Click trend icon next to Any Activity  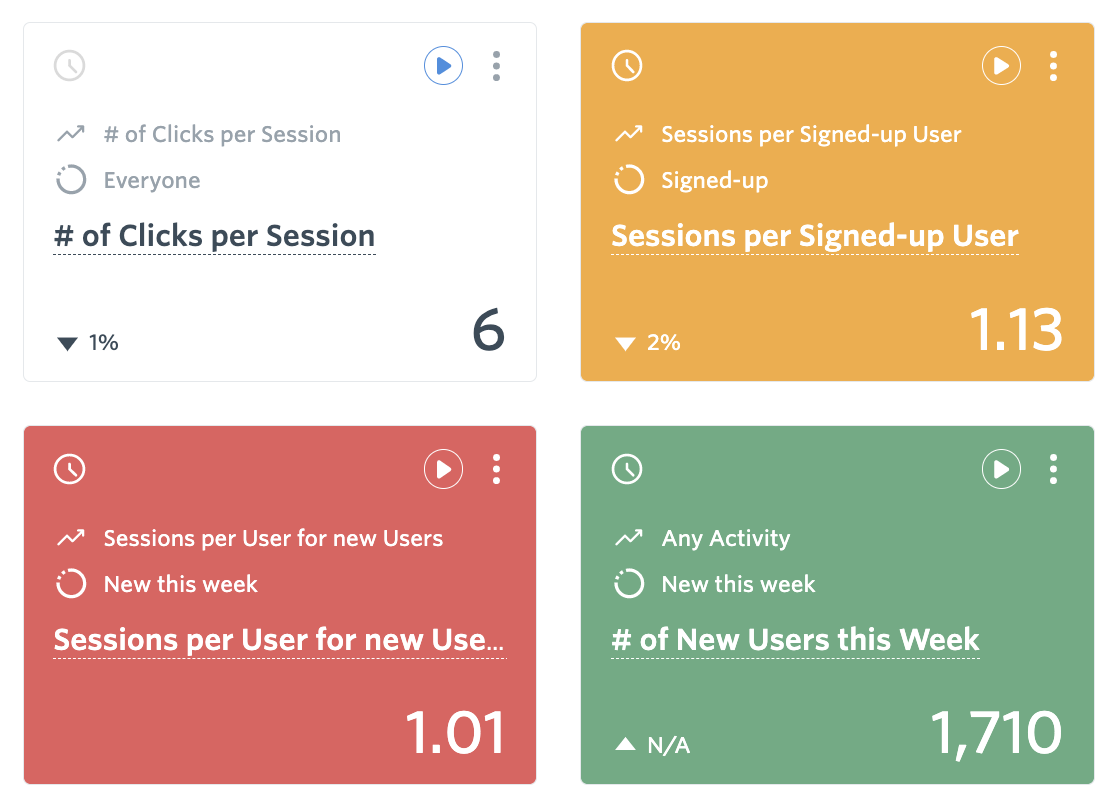click(628, 538)
